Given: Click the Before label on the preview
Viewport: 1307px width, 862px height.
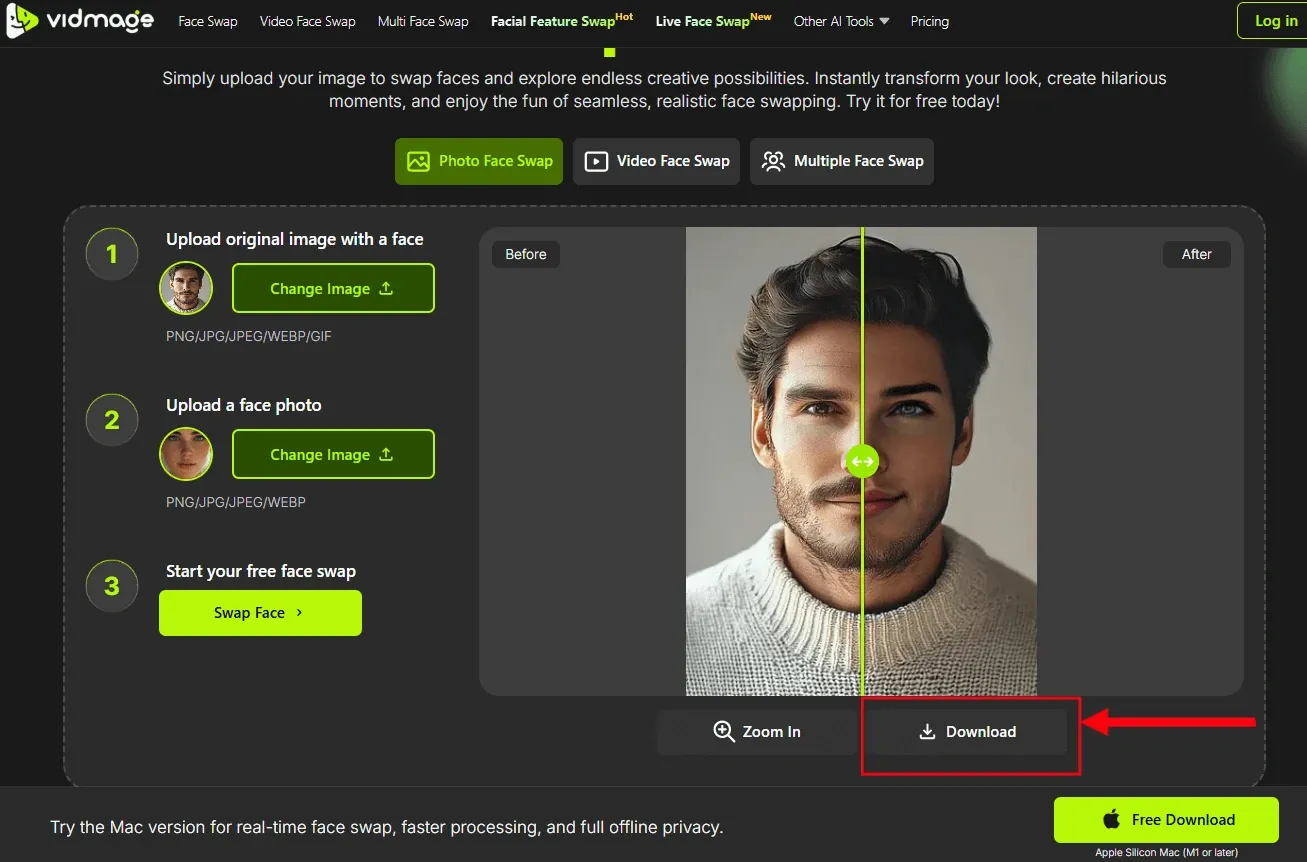Looking at the screenshot, I should point(526,254).
